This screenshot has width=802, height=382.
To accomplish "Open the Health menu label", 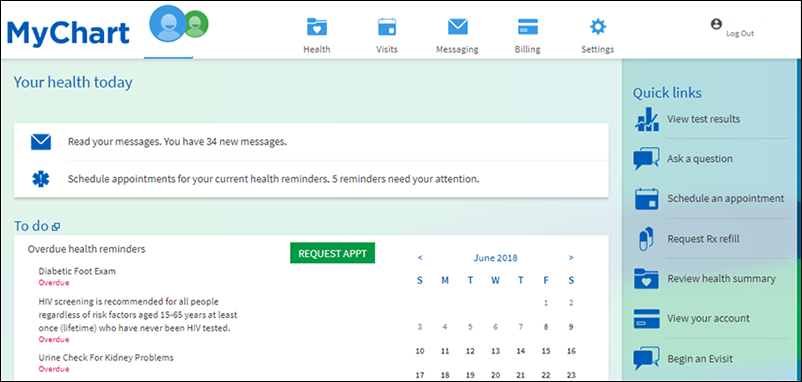I will click(317, 50).
